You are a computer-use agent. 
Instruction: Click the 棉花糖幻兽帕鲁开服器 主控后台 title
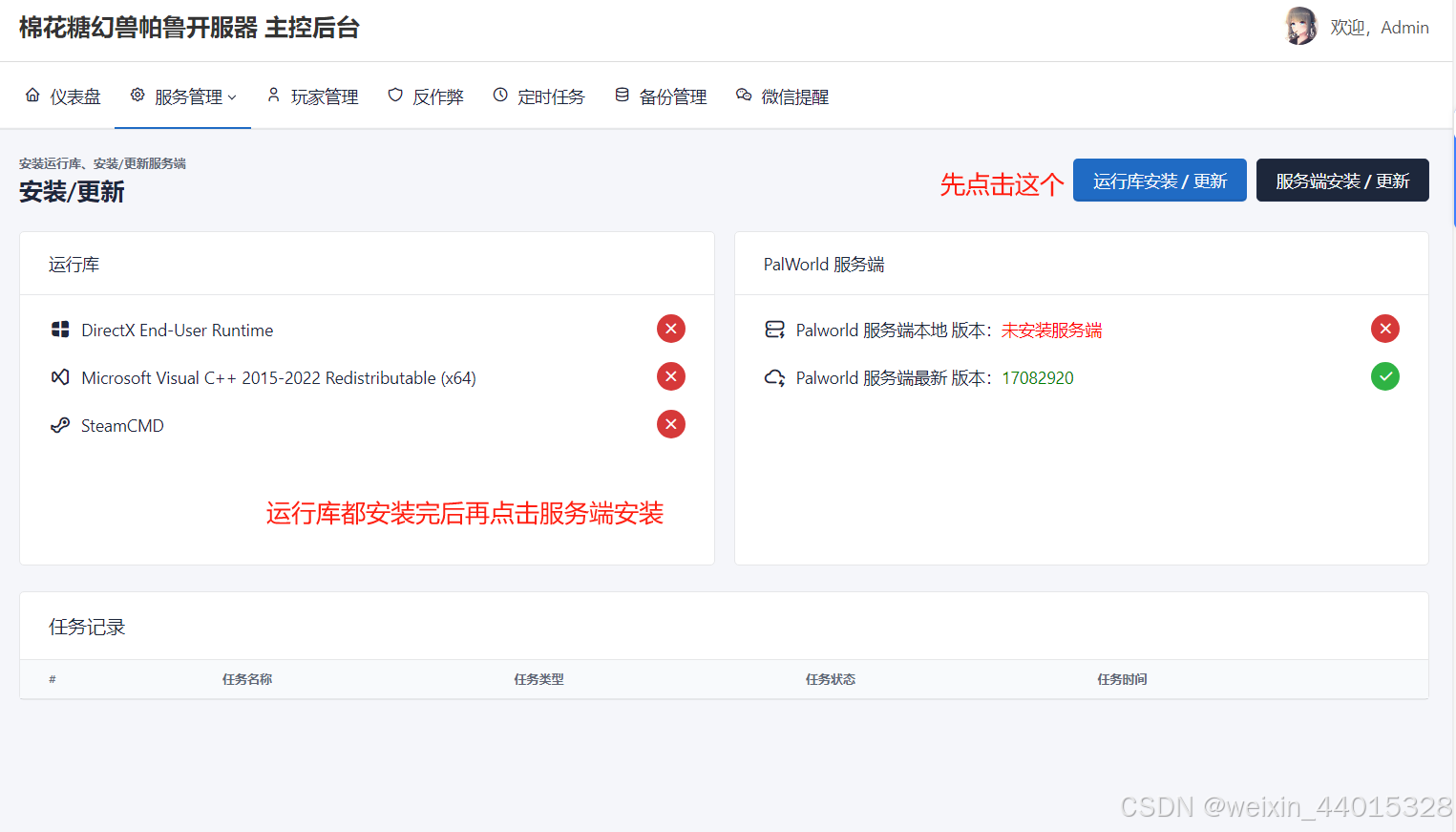189,28
